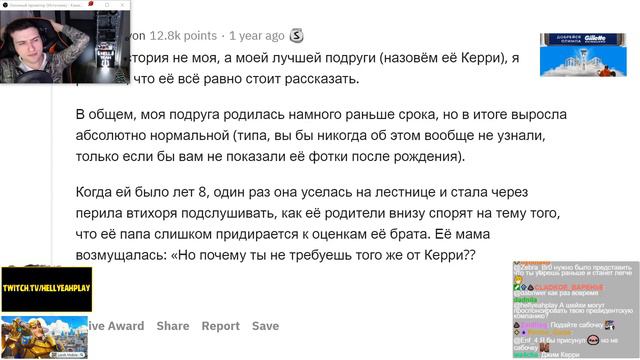Image resolution: width=640 pixels, height=360 pixels.
Task: Click the yellow smiley emote in chat
Action: coord(518,280)
